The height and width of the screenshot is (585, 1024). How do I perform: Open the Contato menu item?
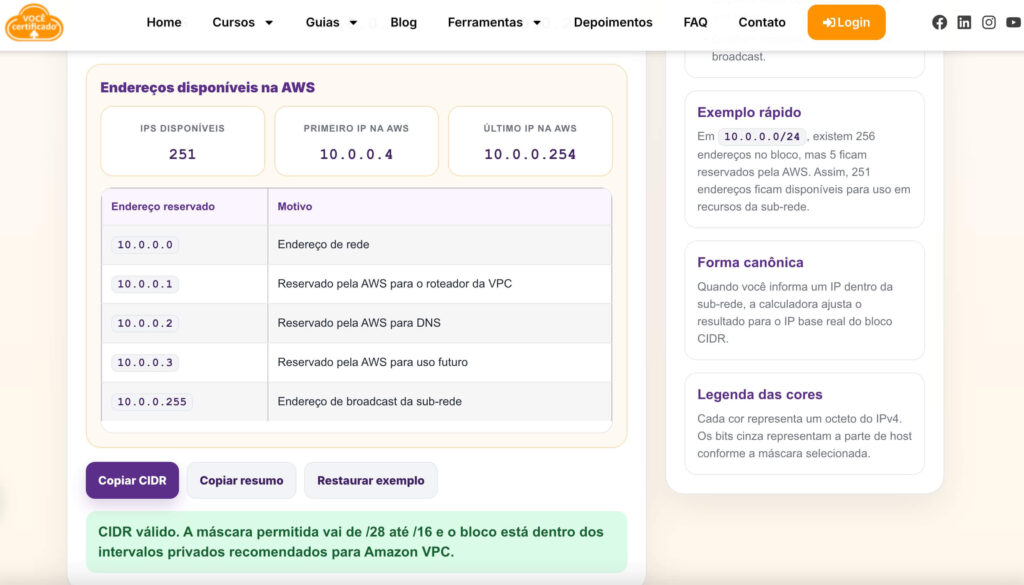(761, 22)
